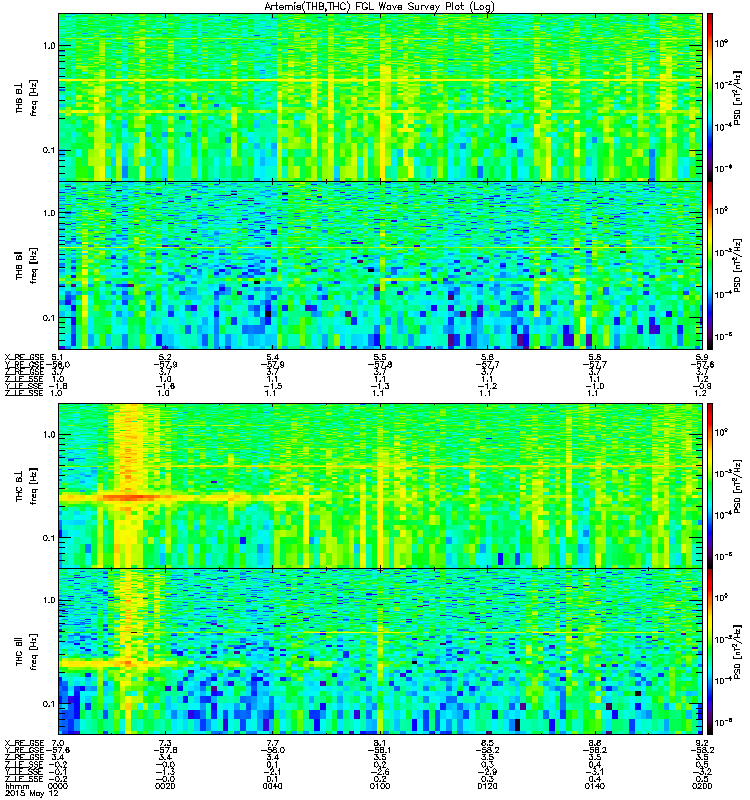Click the THB X_RE_GSE value "5.4"
This screenshot has height=800, width=750.
click(x=272, y=357)
